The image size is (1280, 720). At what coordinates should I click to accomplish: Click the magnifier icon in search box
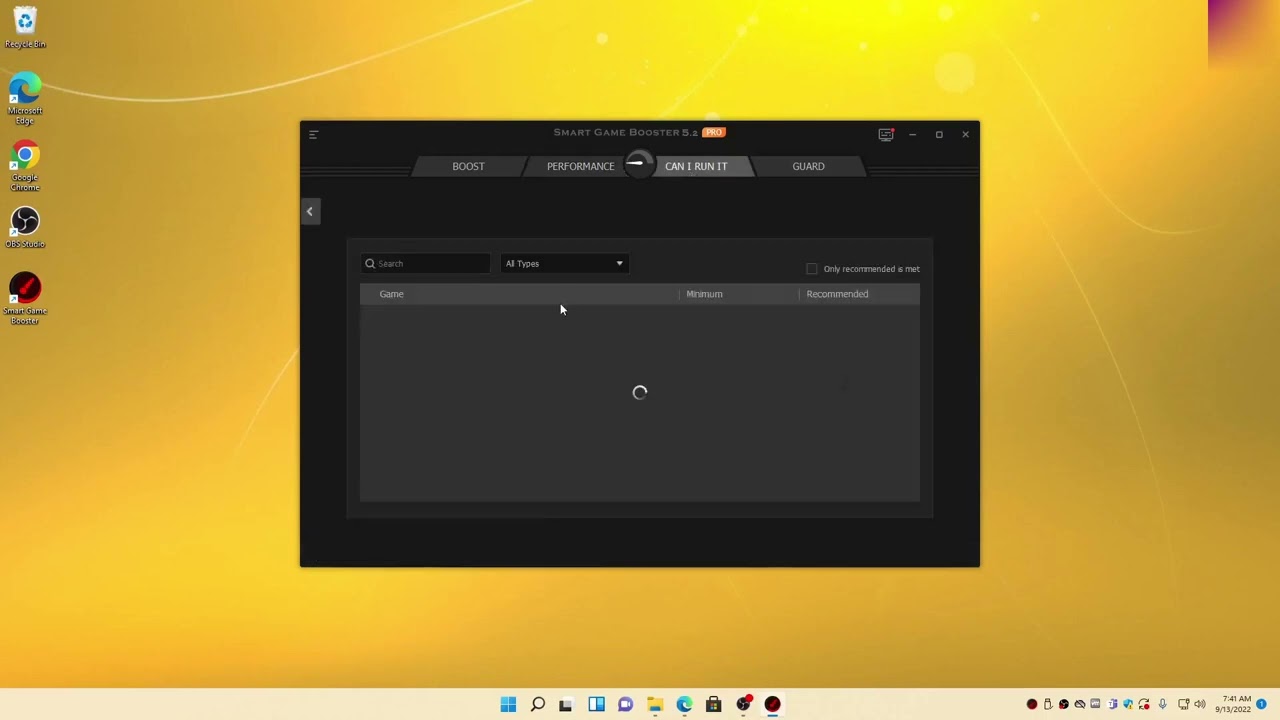point(370,264)
